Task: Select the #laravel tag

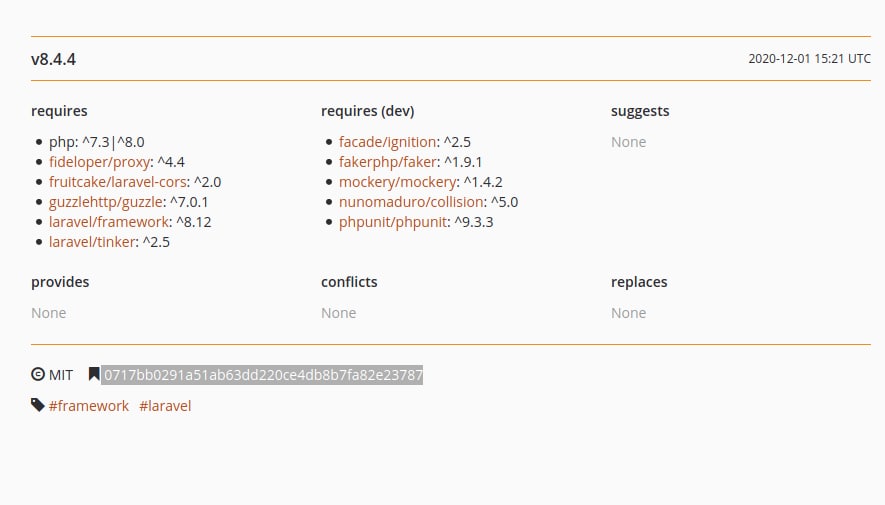Action: point(165,406)
